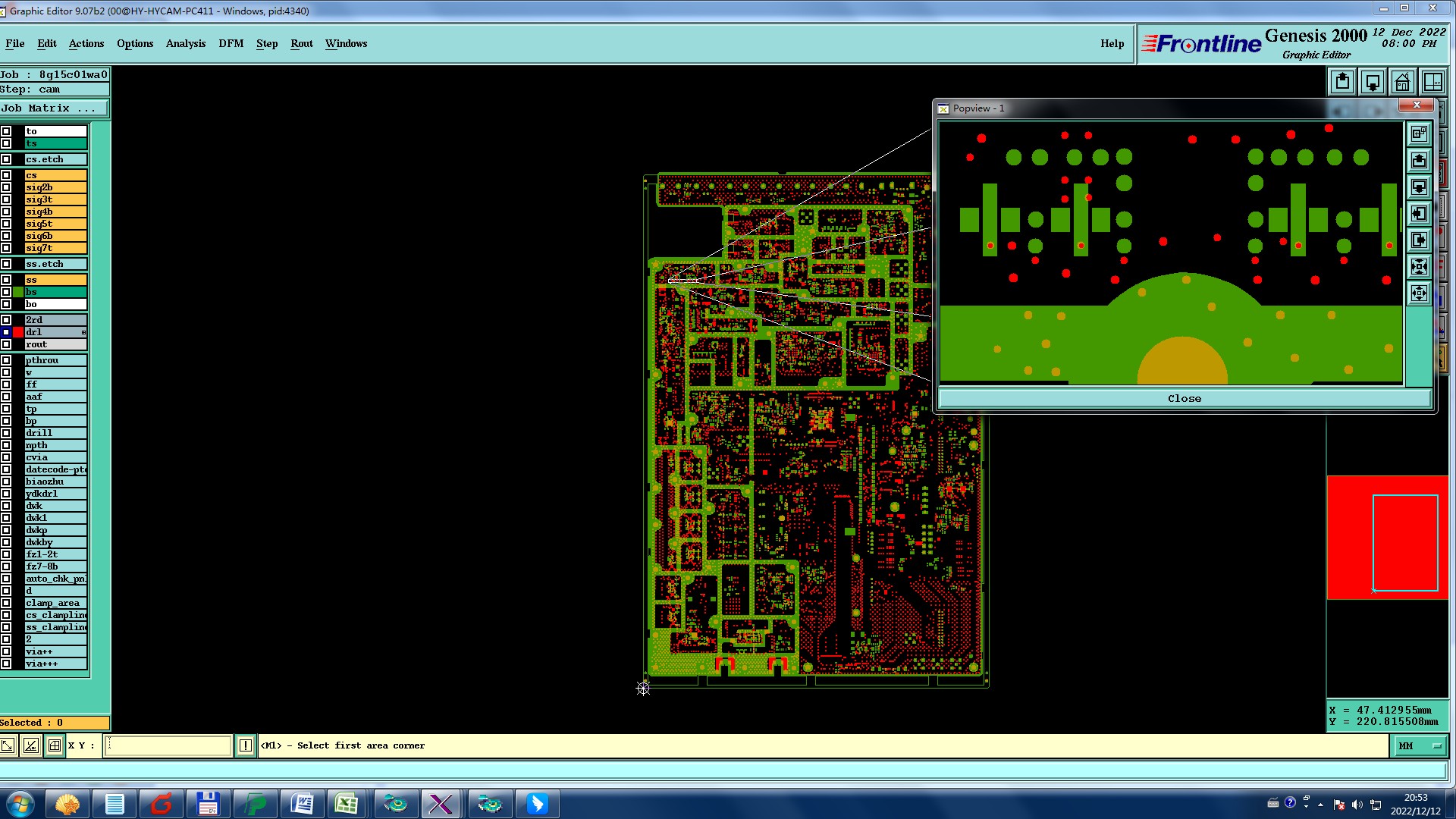Click the grid snap icon beside X Y
This screenshot has width=1456, height=819.
(x=55, y=745)
